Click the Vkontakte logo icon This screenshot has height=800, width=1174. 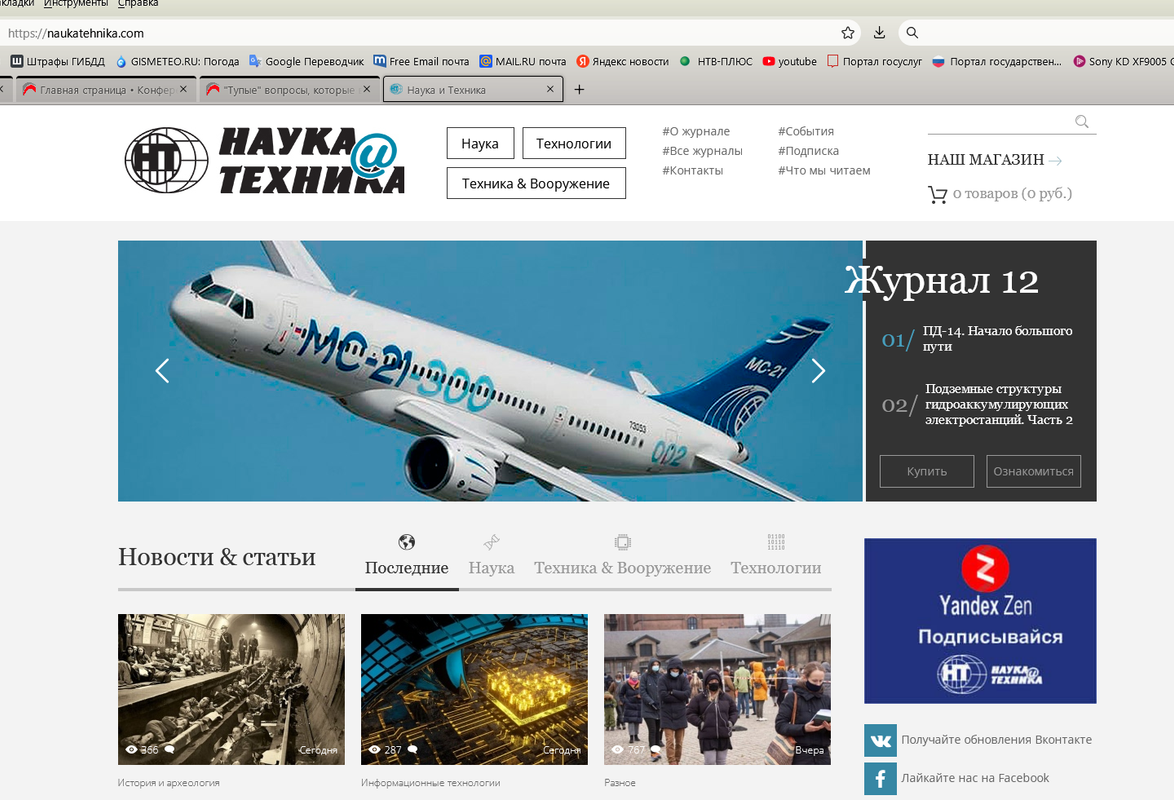[x=880, y=740]
